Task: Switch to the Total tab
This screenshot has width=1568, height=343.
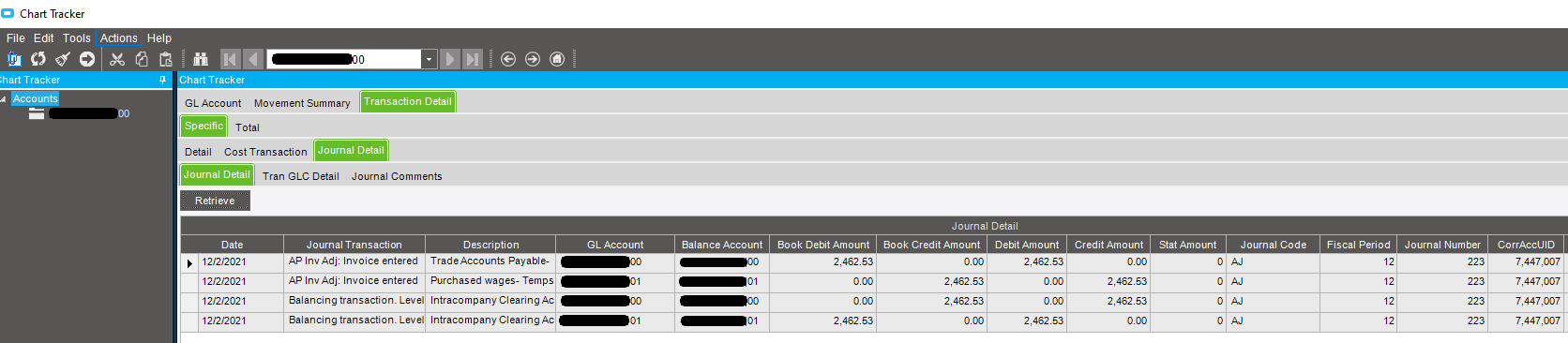Action: pos(248,127)
